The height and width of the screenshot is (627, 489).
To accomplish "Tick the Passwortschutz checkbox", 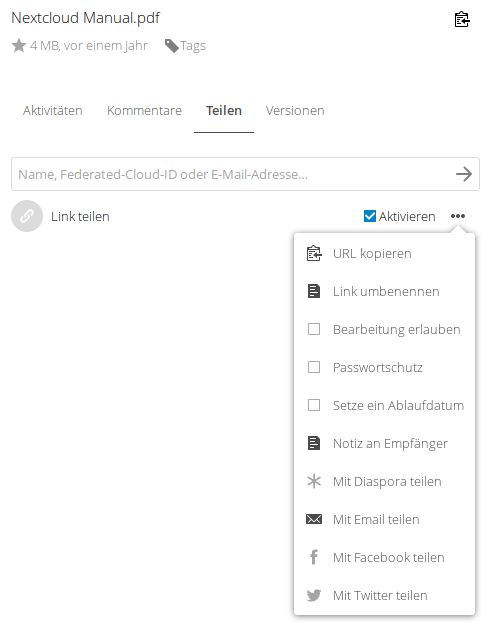I will pyautogui.click(x=314, y=367).
